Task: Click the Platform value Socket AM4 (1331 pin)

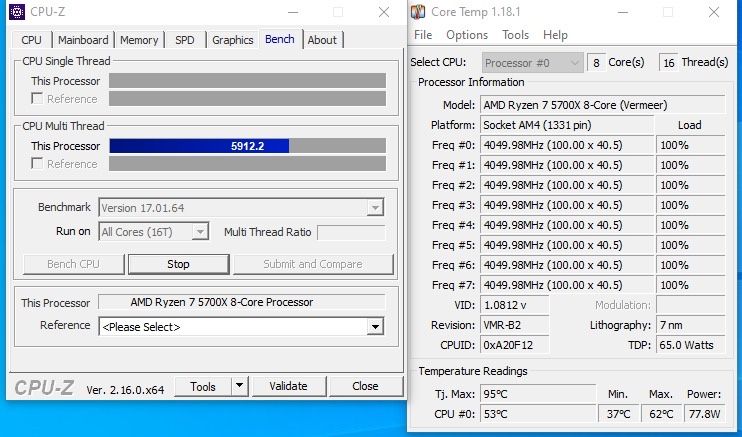Action: (x=567, y=125)
